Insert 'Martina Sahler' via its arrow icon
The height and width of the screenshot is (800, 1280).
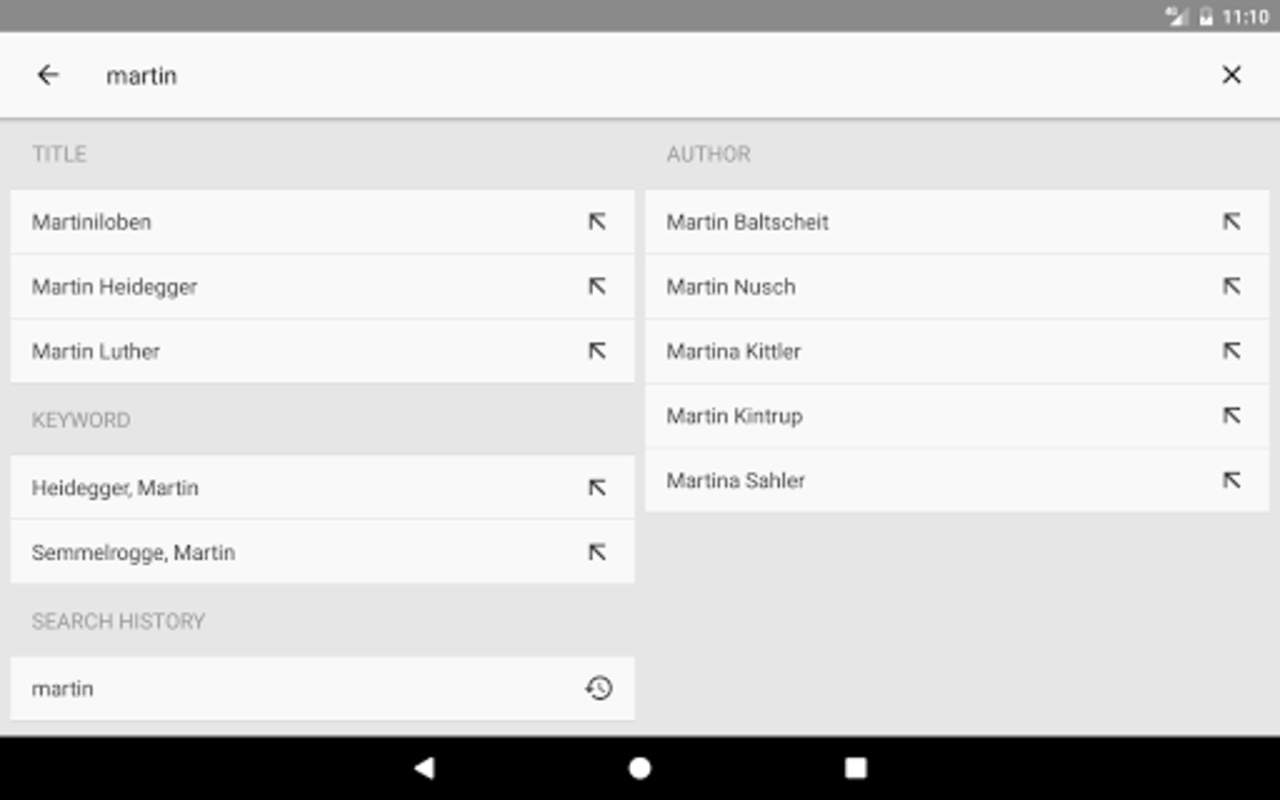pos(1232,480)
